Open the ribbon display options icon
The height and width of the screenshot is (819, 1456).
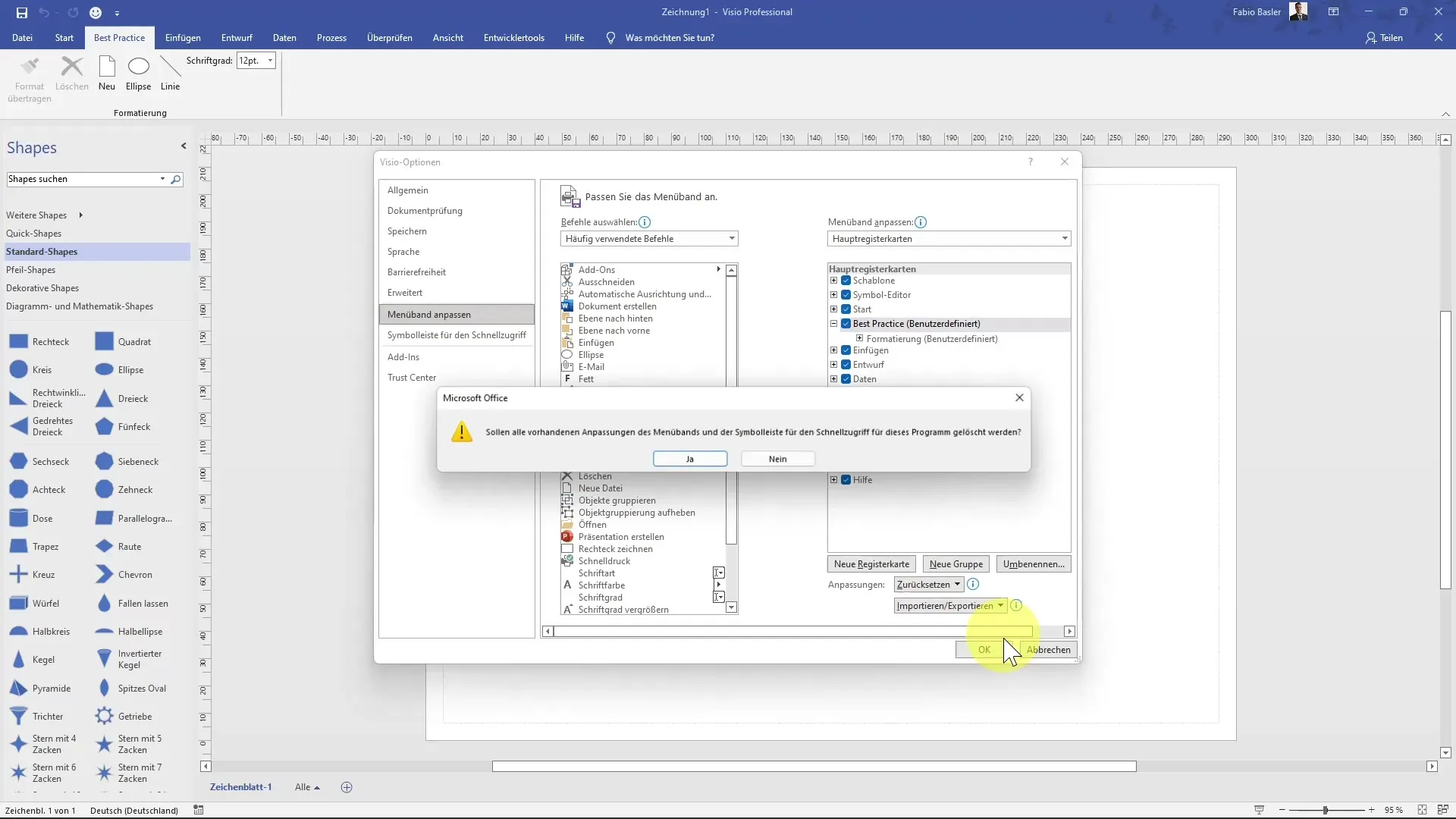point(1333,12)
